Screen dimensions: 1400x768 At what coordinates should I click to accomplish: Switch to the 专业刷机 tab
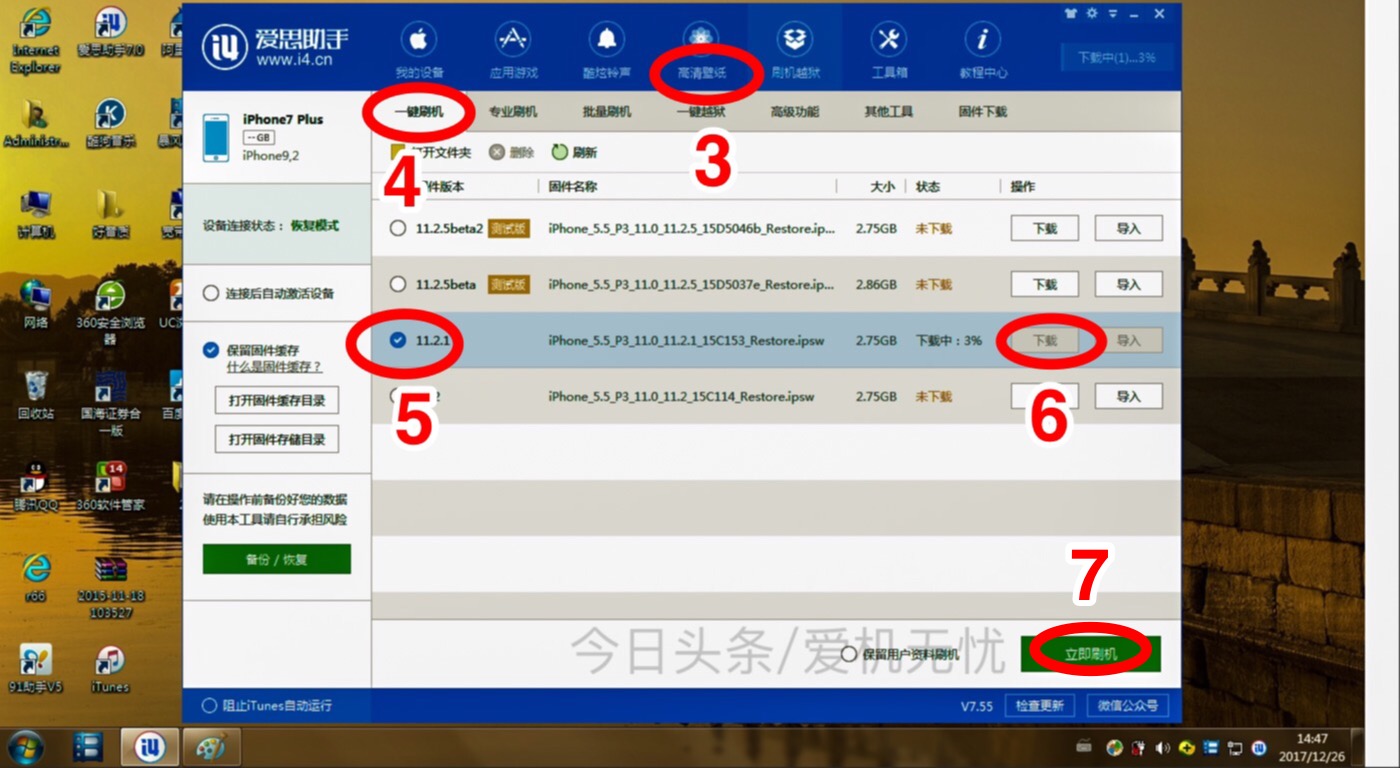(512, 110)
